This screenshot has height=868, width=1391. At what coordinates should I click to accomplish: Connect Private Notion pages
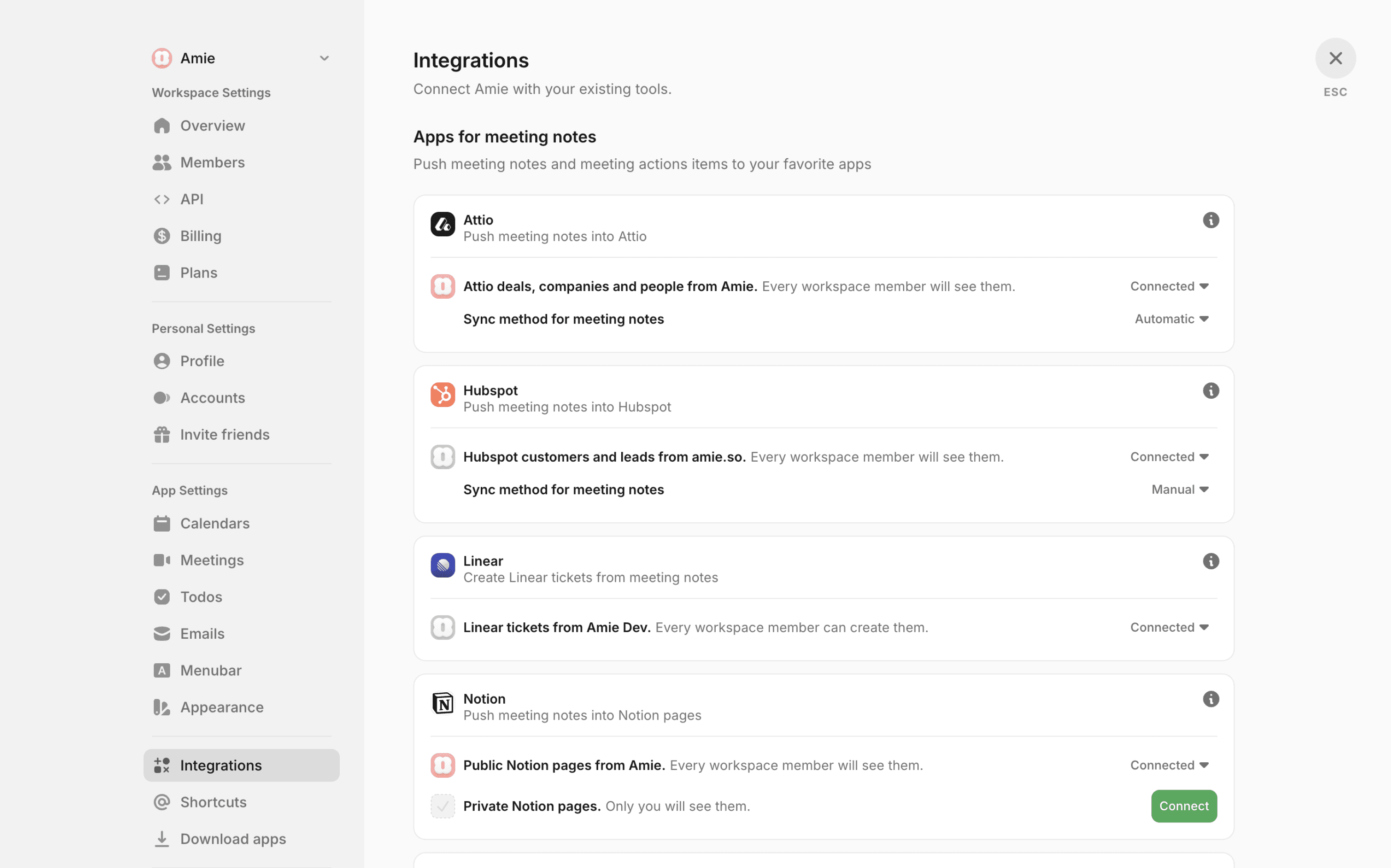(x=1184, y=806)
